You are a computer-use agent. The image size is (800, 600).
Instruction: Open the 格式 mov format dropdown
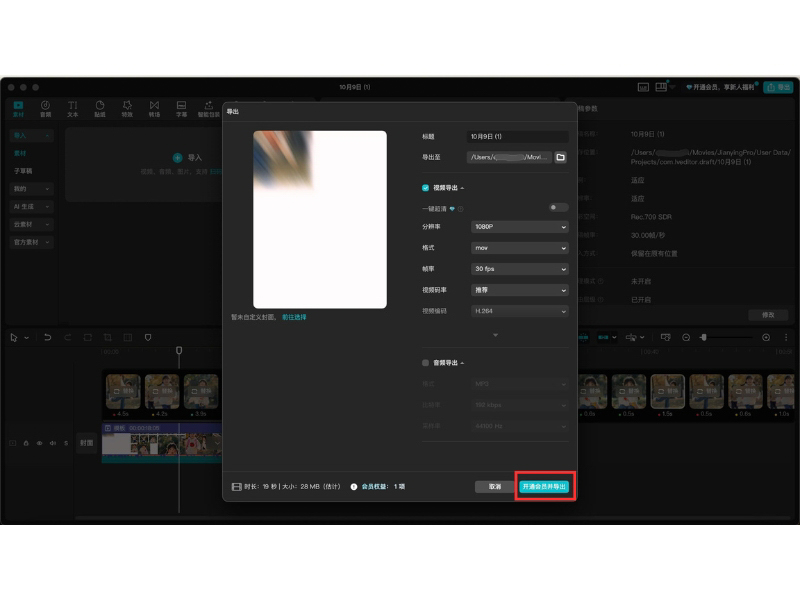[x=519, y=248]
